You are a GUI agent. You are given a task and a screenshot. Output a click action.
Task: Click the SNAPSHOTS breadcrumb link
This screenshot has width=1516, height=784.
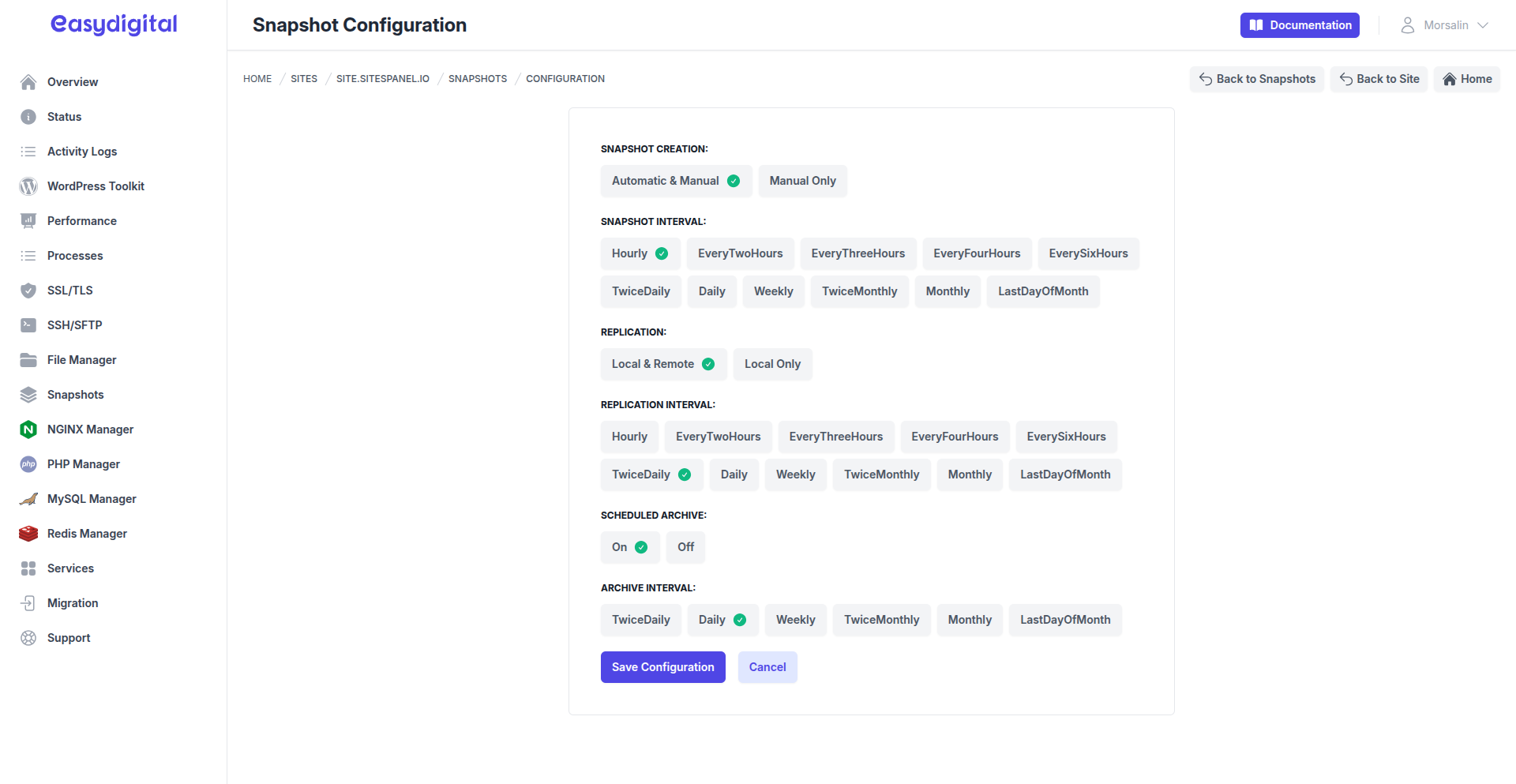[478, 78]
